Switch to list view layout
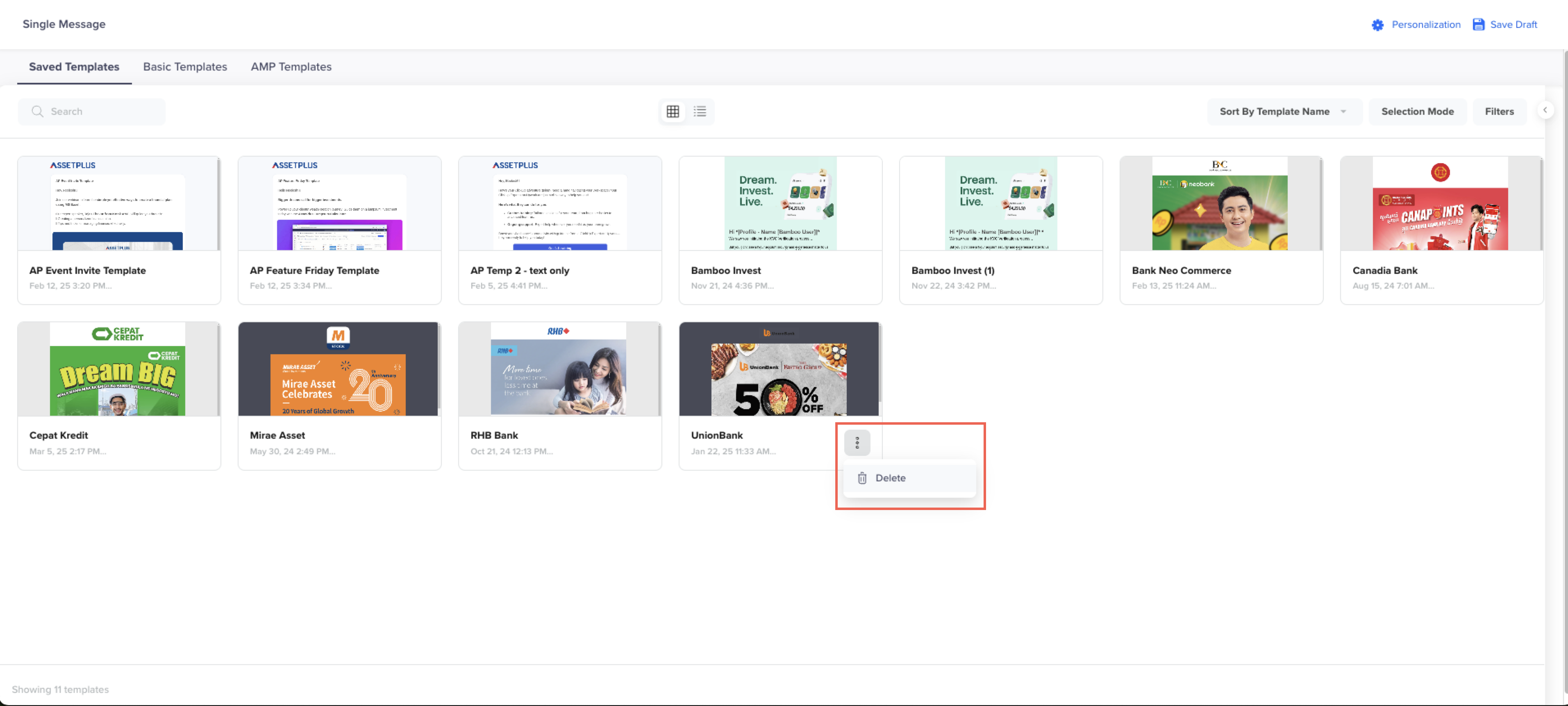 coord(700,112)
